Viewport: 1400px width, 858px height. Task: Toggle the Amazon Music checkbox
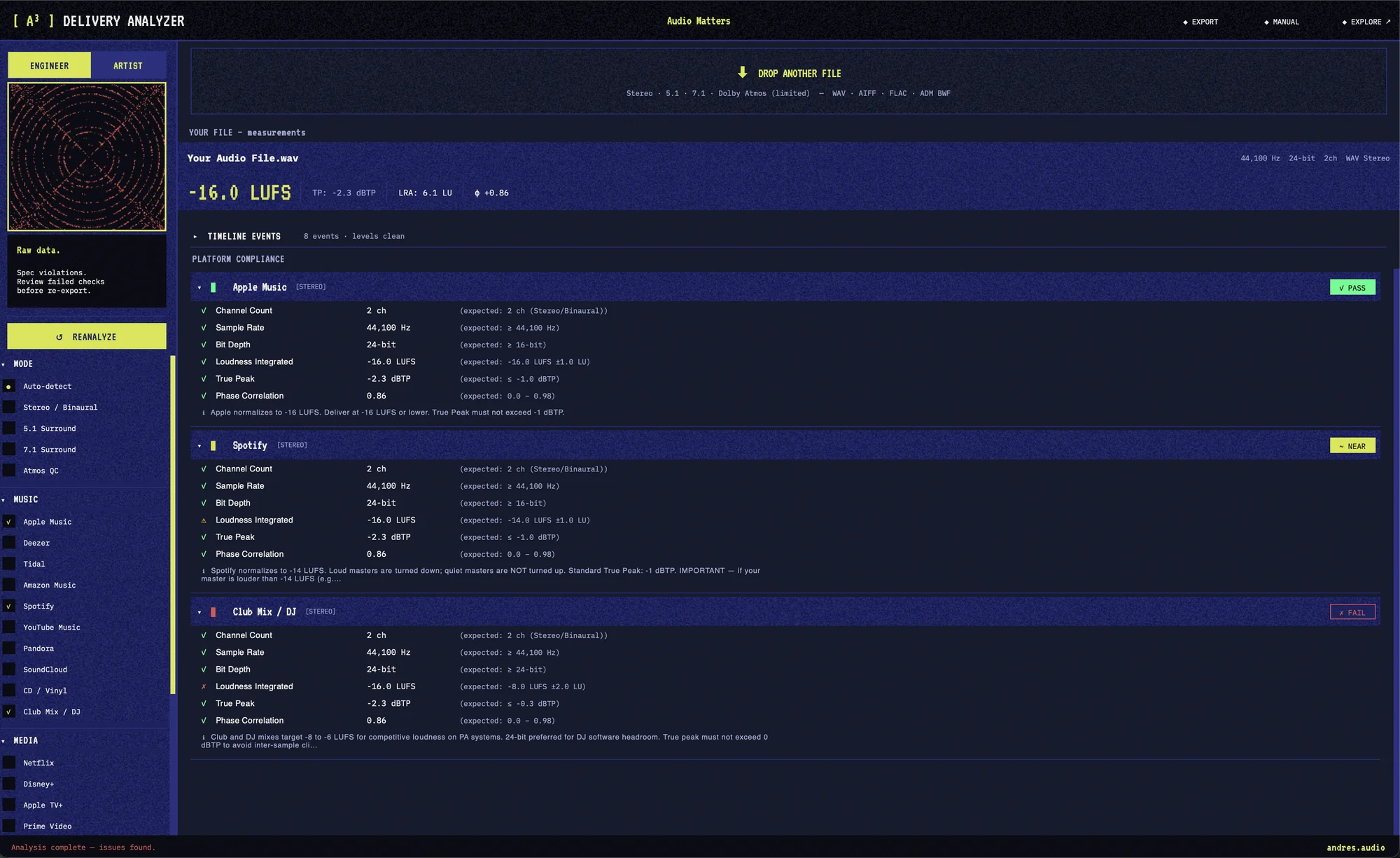point(9,585)
